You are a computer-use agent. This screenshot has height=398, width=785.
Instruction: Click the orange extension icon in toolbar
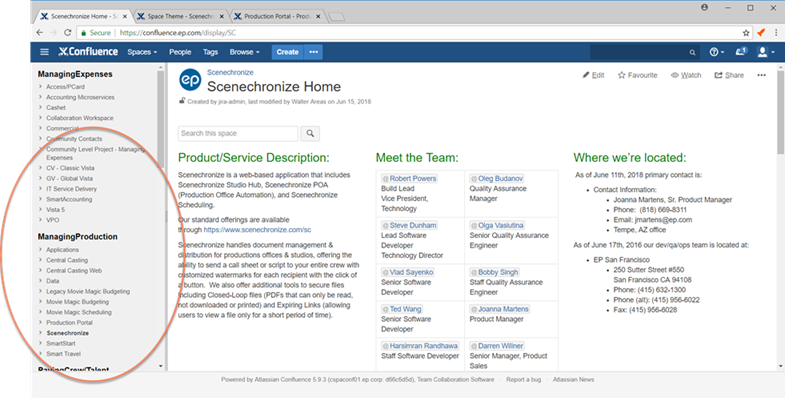(761, 33)
